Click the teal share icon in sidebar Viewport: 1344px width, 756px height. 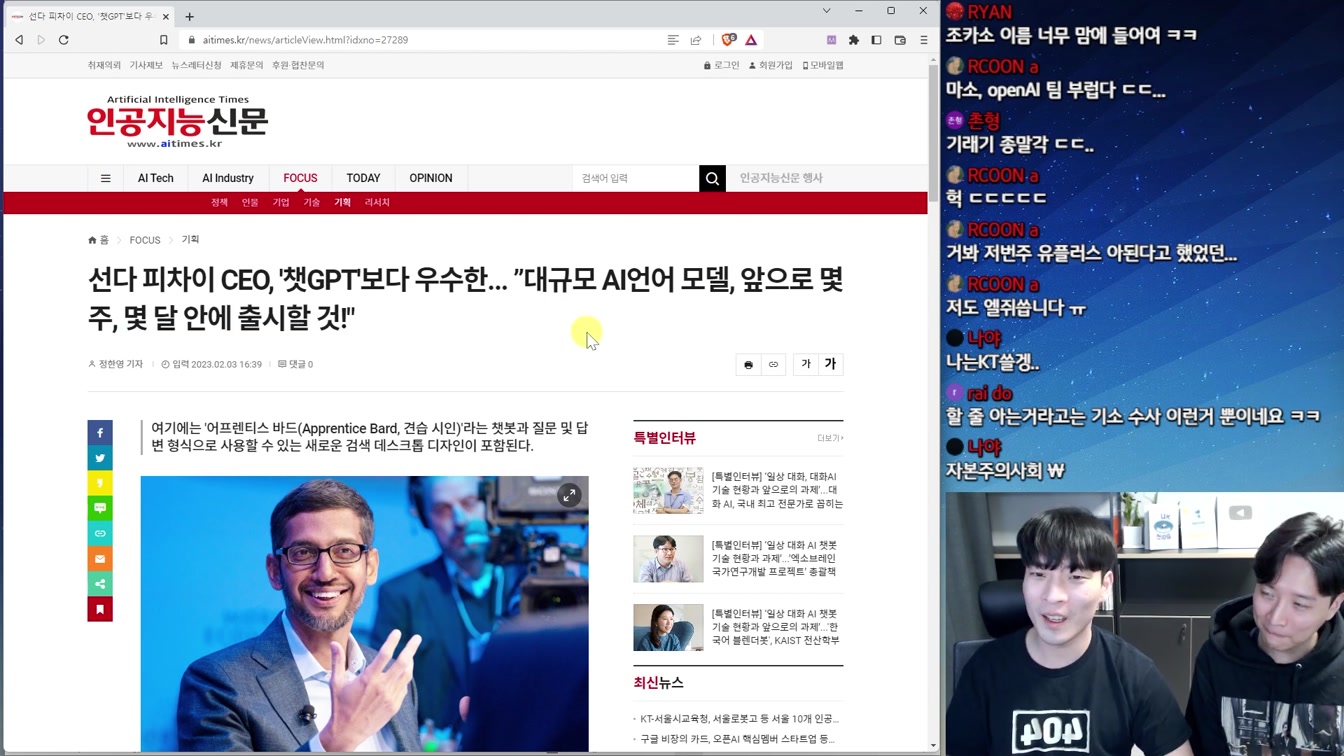click(x=100, y=584)
